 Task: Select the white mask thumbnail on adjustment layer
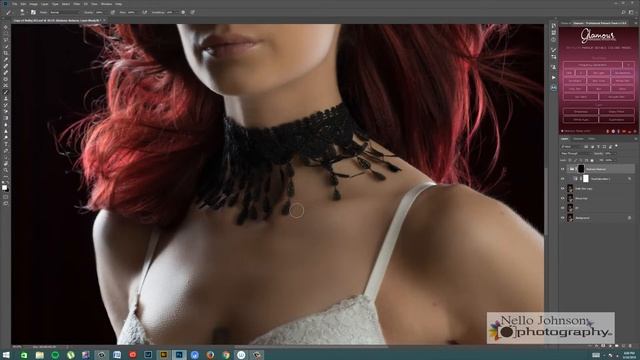pos(586,179)
